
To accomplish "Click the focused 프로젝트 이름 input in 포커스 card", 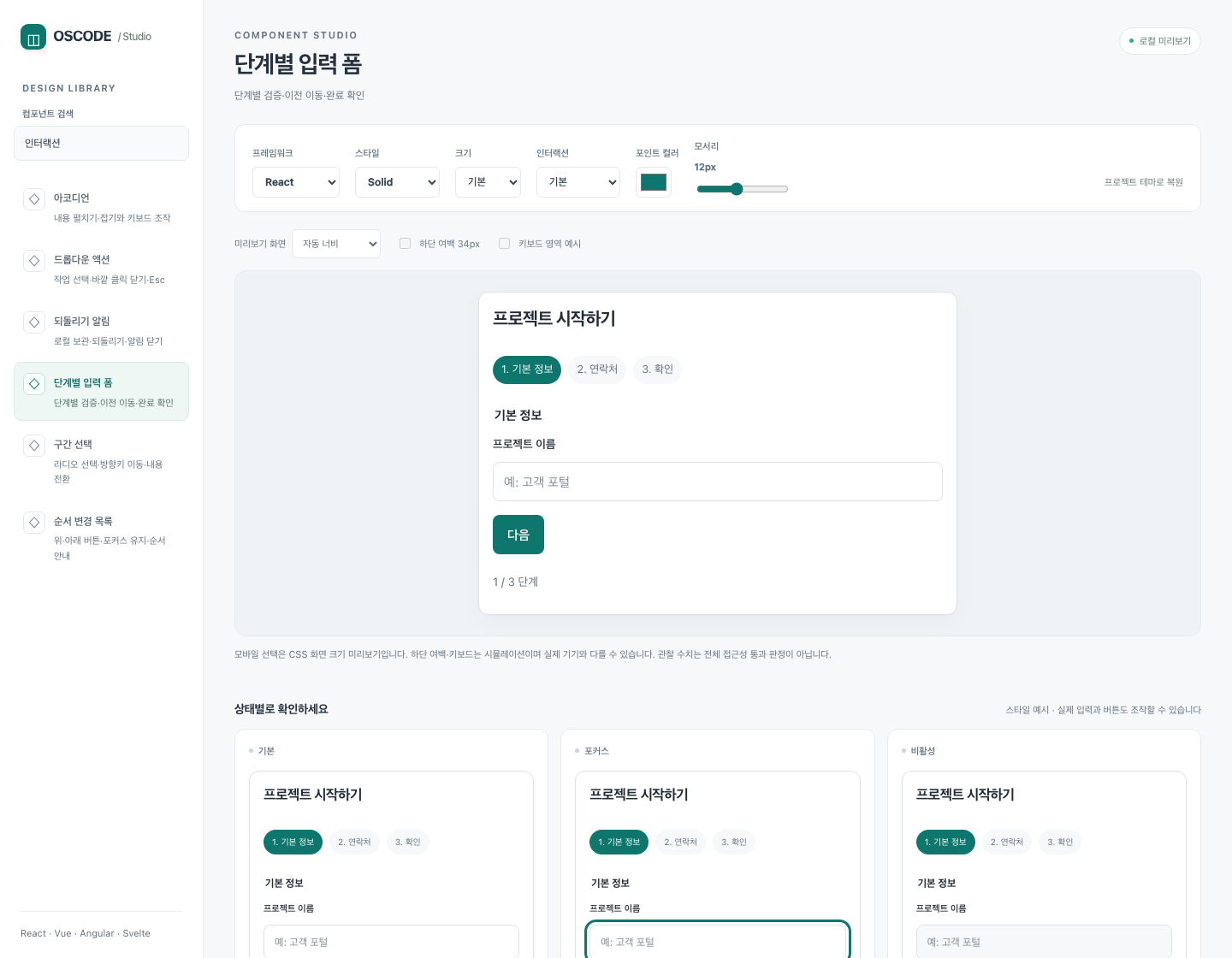I will point(718,941).
